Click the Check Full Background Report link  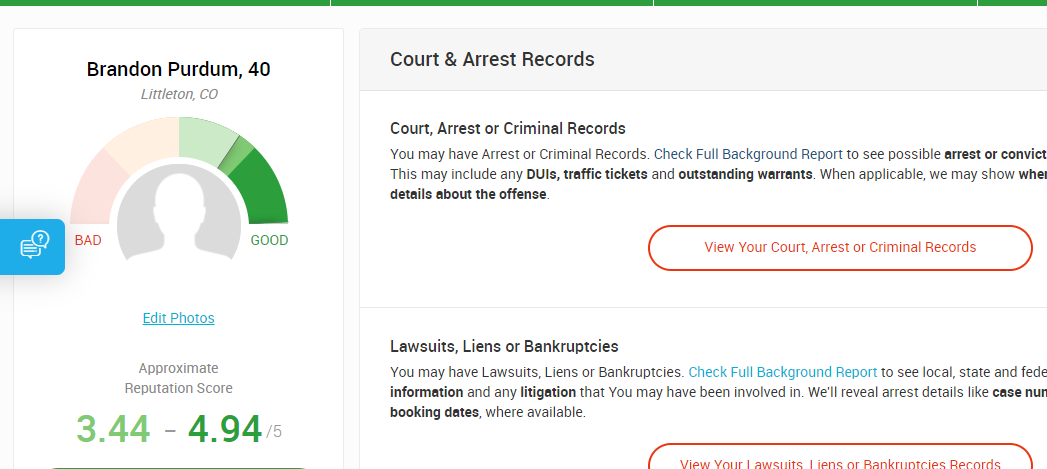pyautogui.click(x=782, y=372)
